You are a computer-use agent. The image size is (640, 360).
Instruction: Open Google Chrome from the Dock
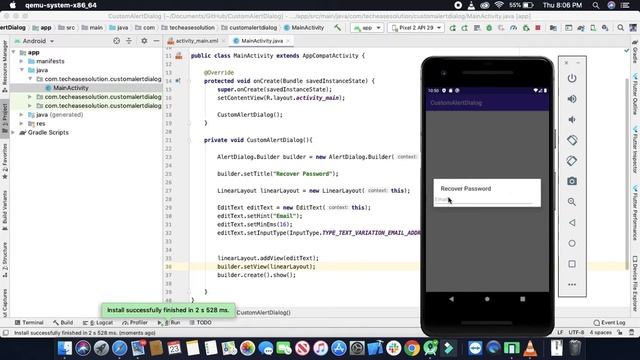pyautogui.click(x=412, y=348)
